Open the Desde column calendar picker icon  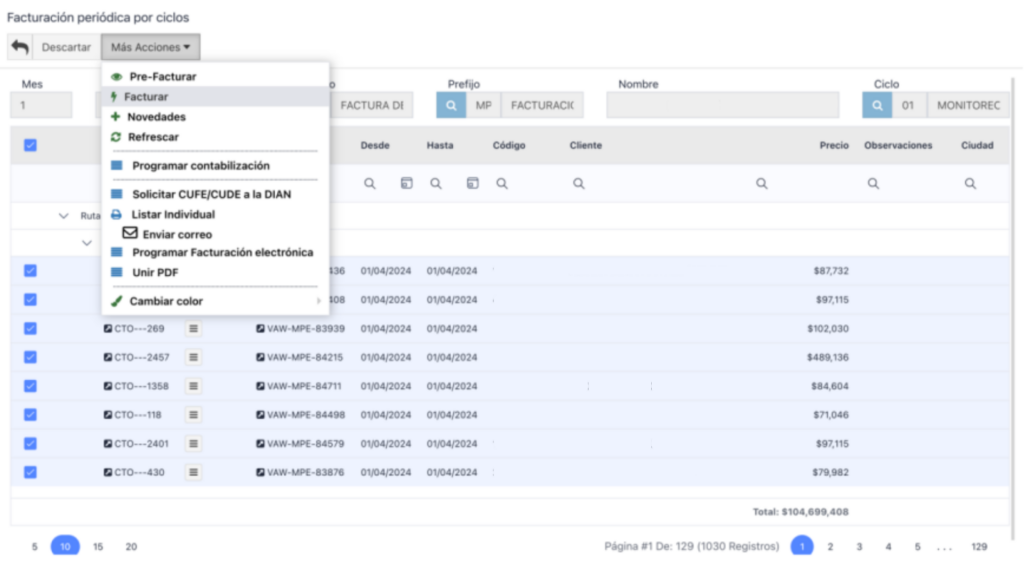click(406, 184)
